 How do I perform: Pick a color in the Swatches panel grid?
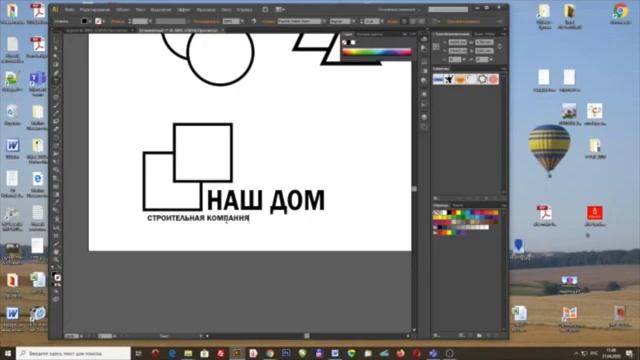coord(465,222)
